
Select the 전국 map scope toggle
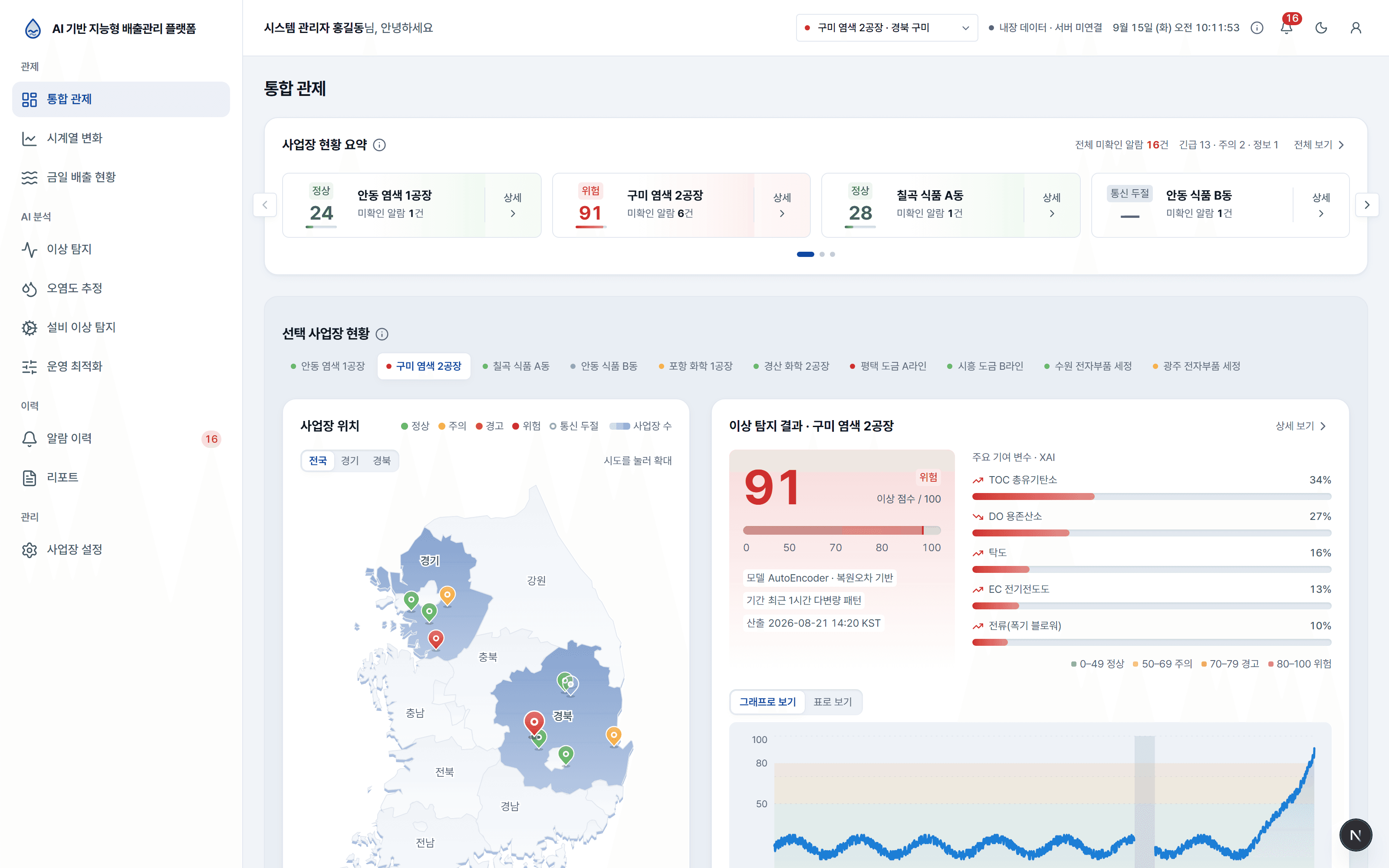point(318,460)
